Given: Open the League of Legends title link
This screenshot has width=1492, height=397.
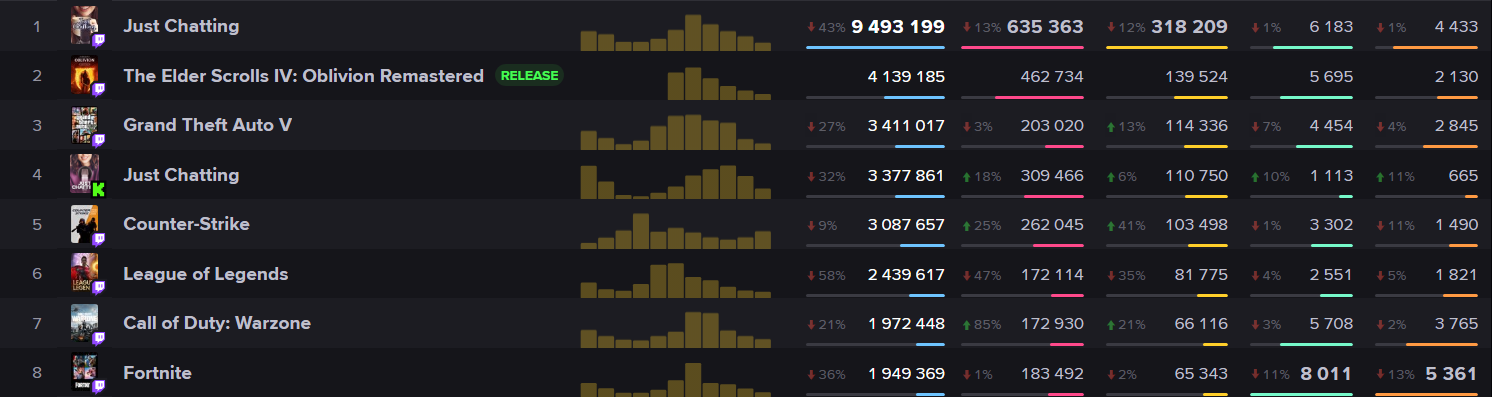Looking at the screenshot, I should tap(205, 274).
